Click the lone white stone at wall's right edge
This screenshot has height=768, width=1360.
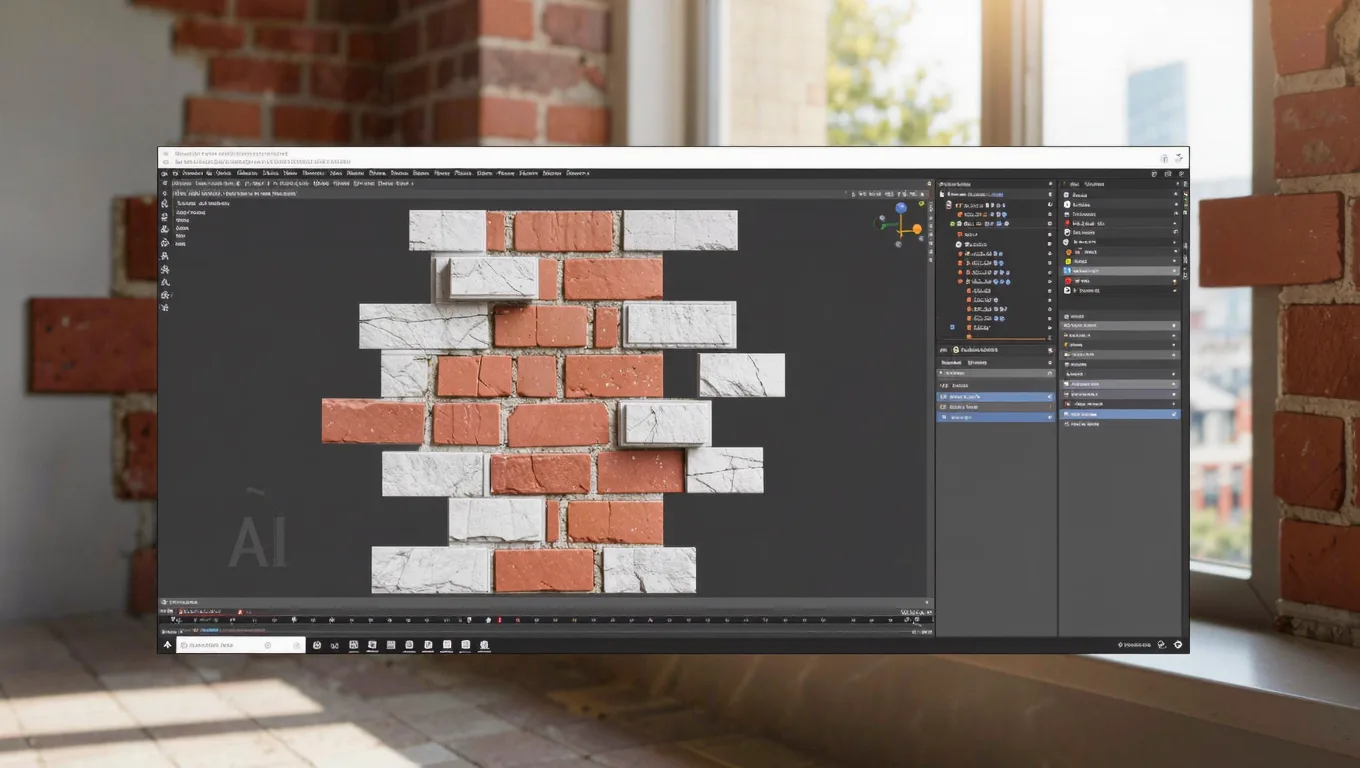(x=741, y=375)
